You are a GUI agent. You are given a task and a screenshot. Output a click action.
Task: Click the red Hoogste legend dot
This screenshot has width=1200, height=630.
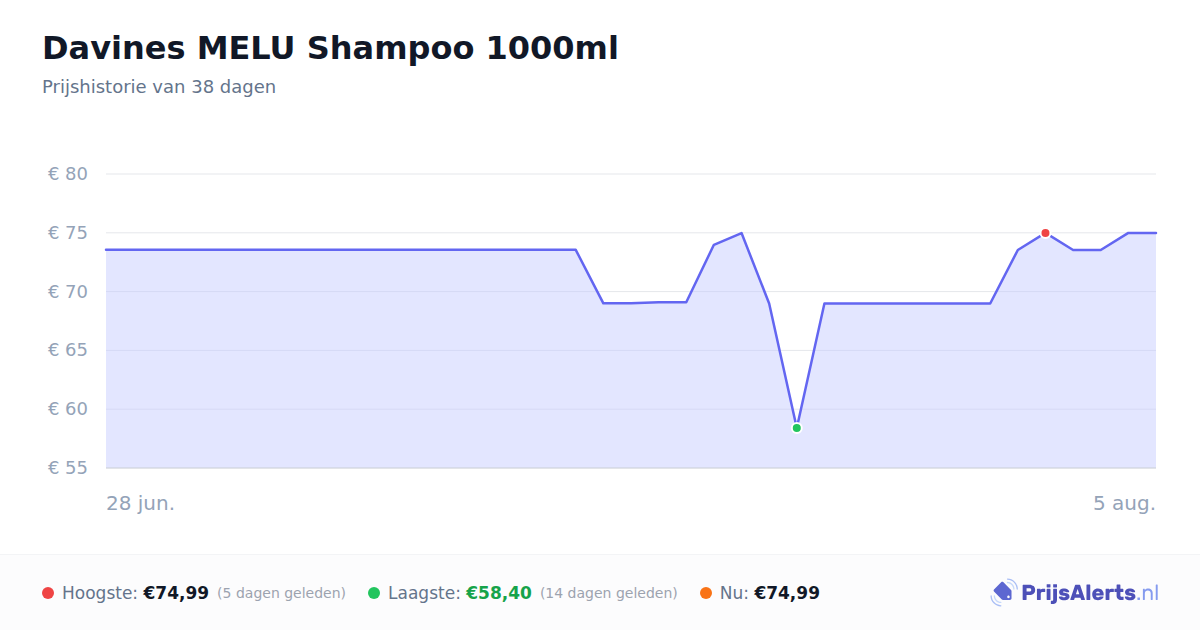[x=48, y=593]
